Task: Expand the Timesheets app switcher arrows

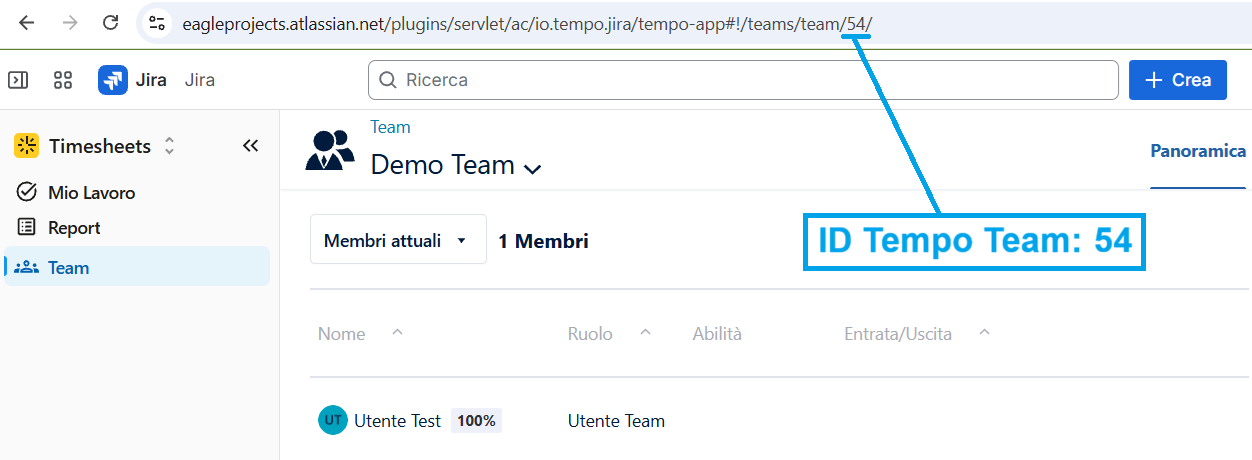Action: pos(169,146)
